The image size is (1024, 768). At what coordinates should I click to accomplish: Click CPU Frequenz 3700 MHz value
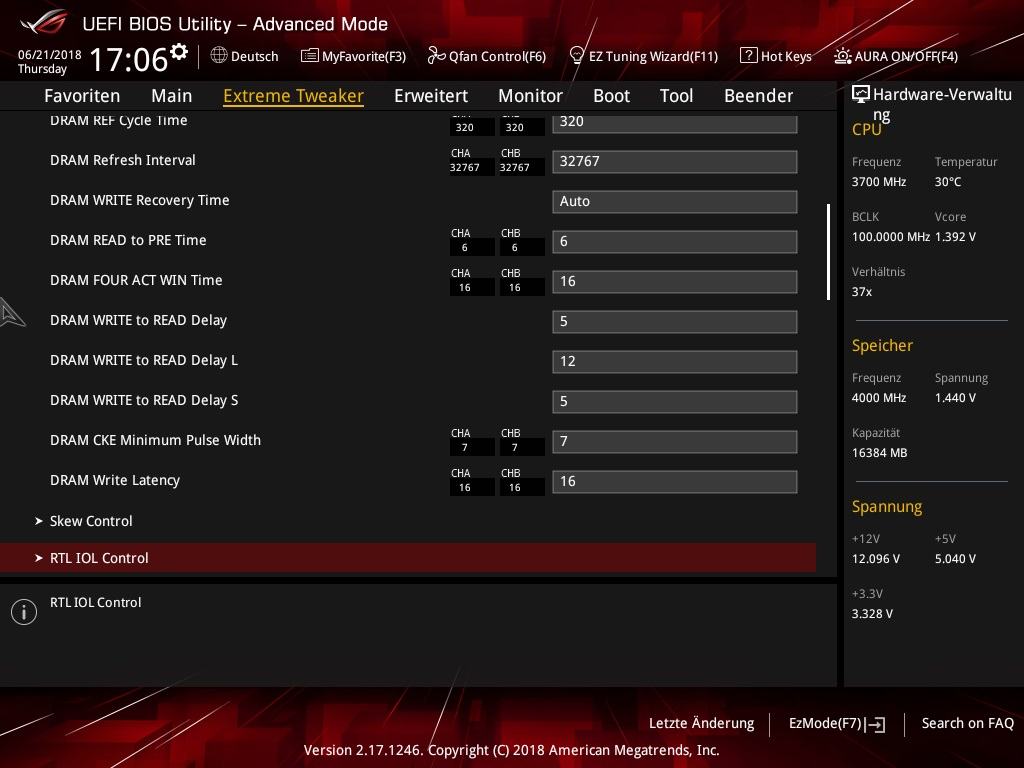click(879, 182)
